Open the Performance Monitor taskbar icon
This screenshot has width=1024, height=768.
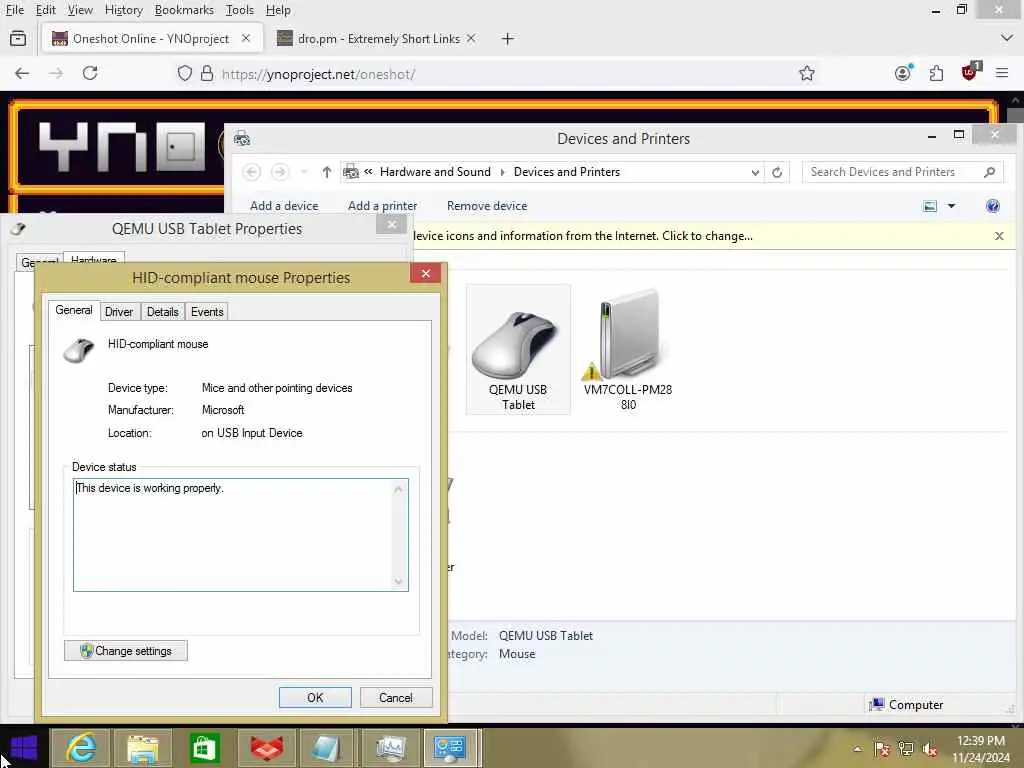click(x=390, y=748)
